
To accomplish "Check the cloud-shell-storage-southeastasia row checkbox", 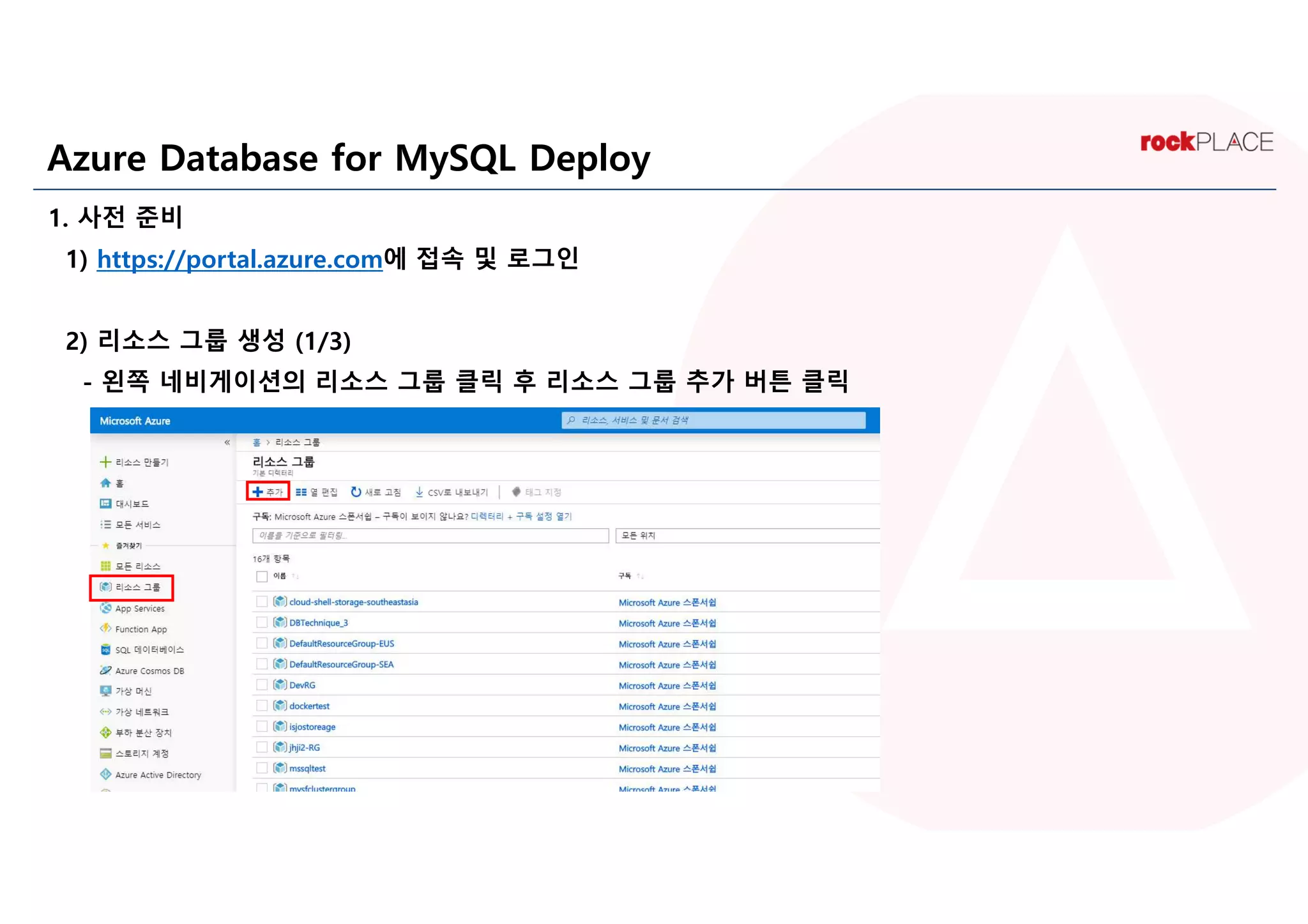I will (x=261, y=602).
